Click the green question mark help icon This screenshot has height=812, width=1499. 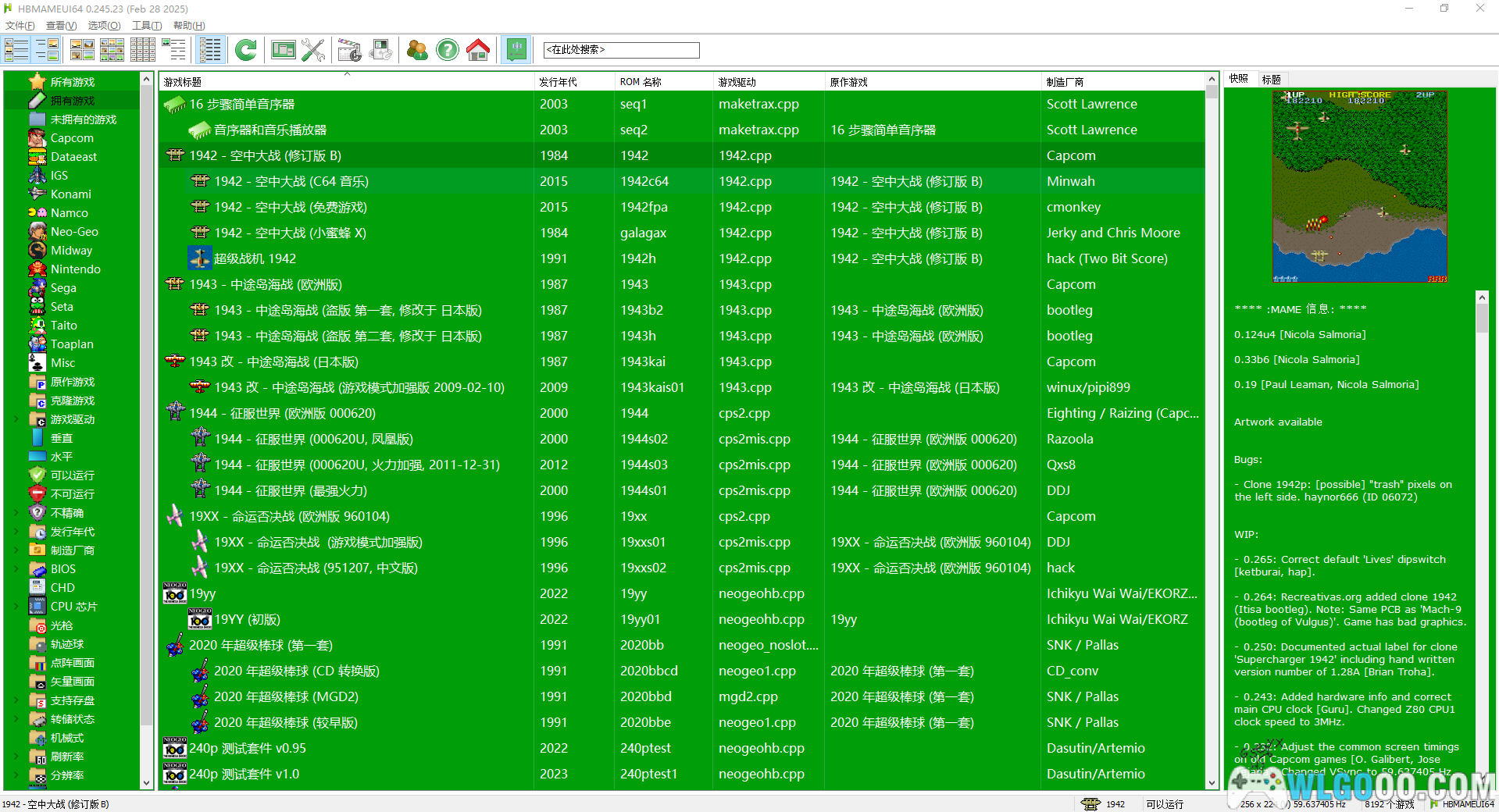coord(448,51)
